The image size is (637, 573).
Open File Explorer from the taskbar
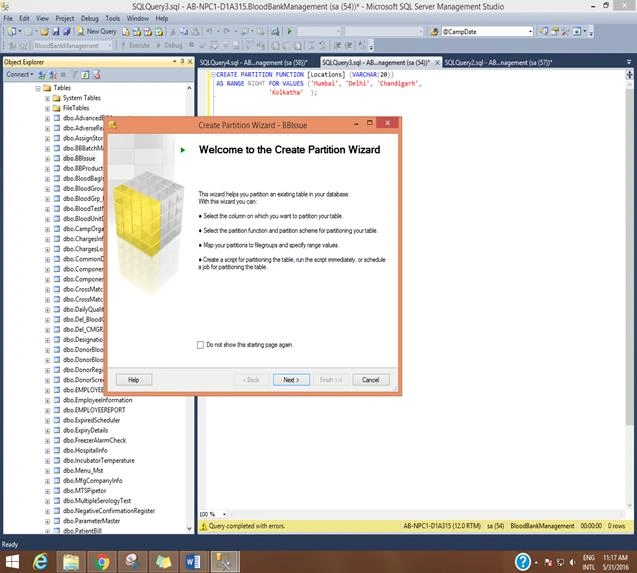click(71, 562)
